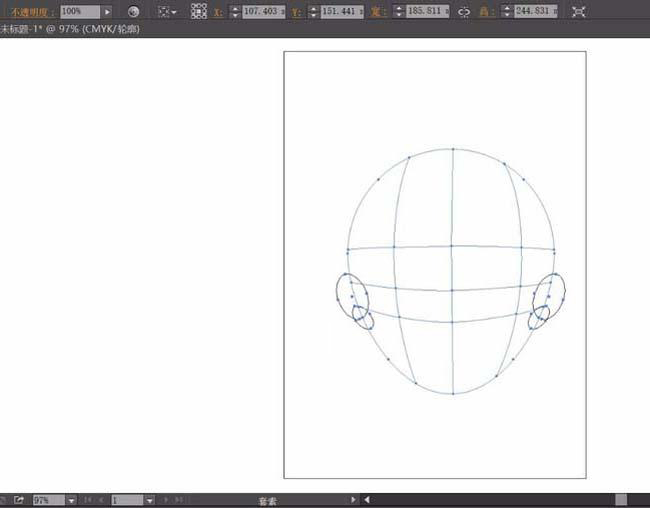Click the Y position value field

point(342,11)
